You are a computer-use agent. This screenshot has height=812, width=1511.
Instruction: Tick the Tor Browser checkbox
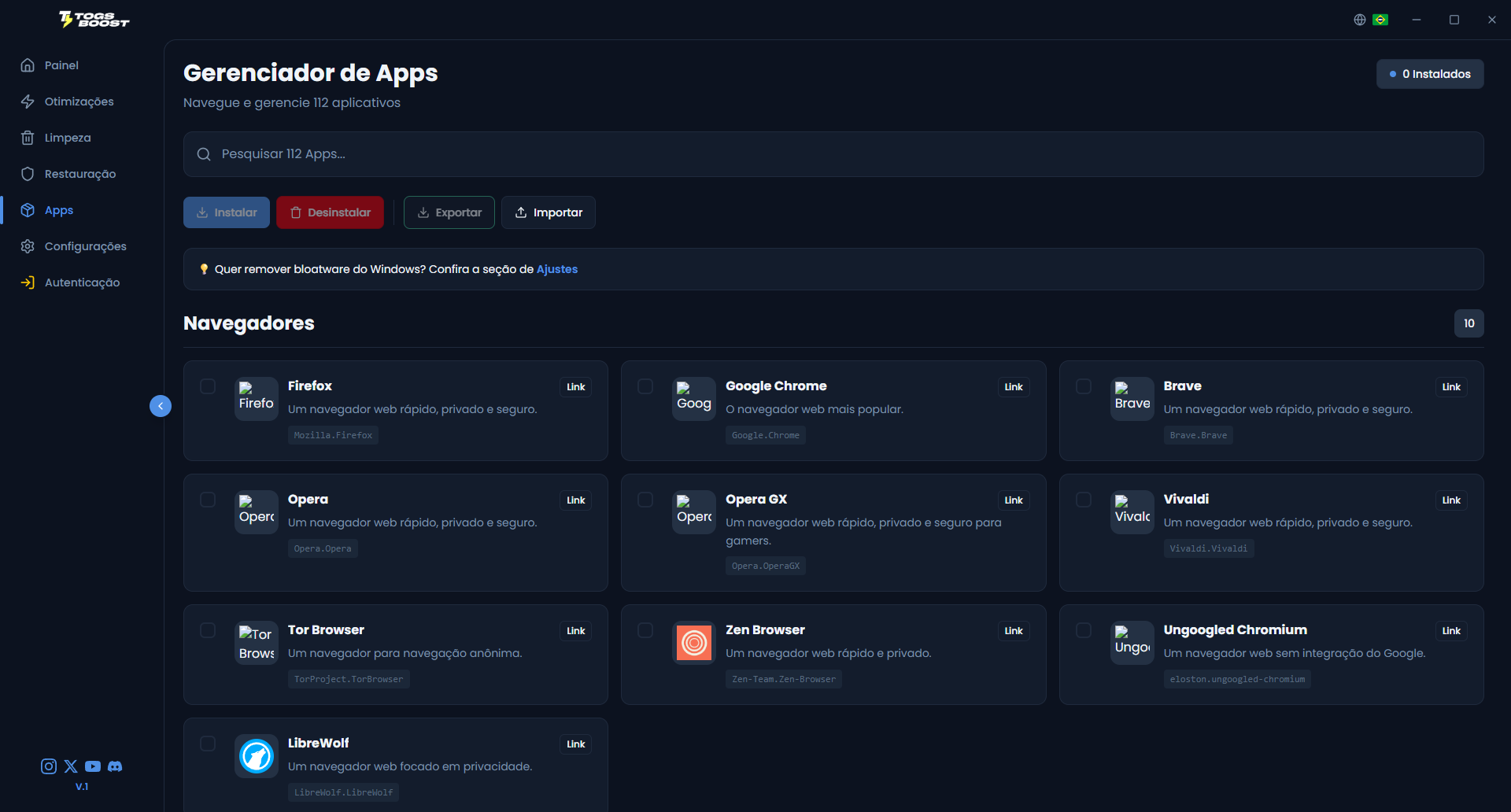pos(208,630)
